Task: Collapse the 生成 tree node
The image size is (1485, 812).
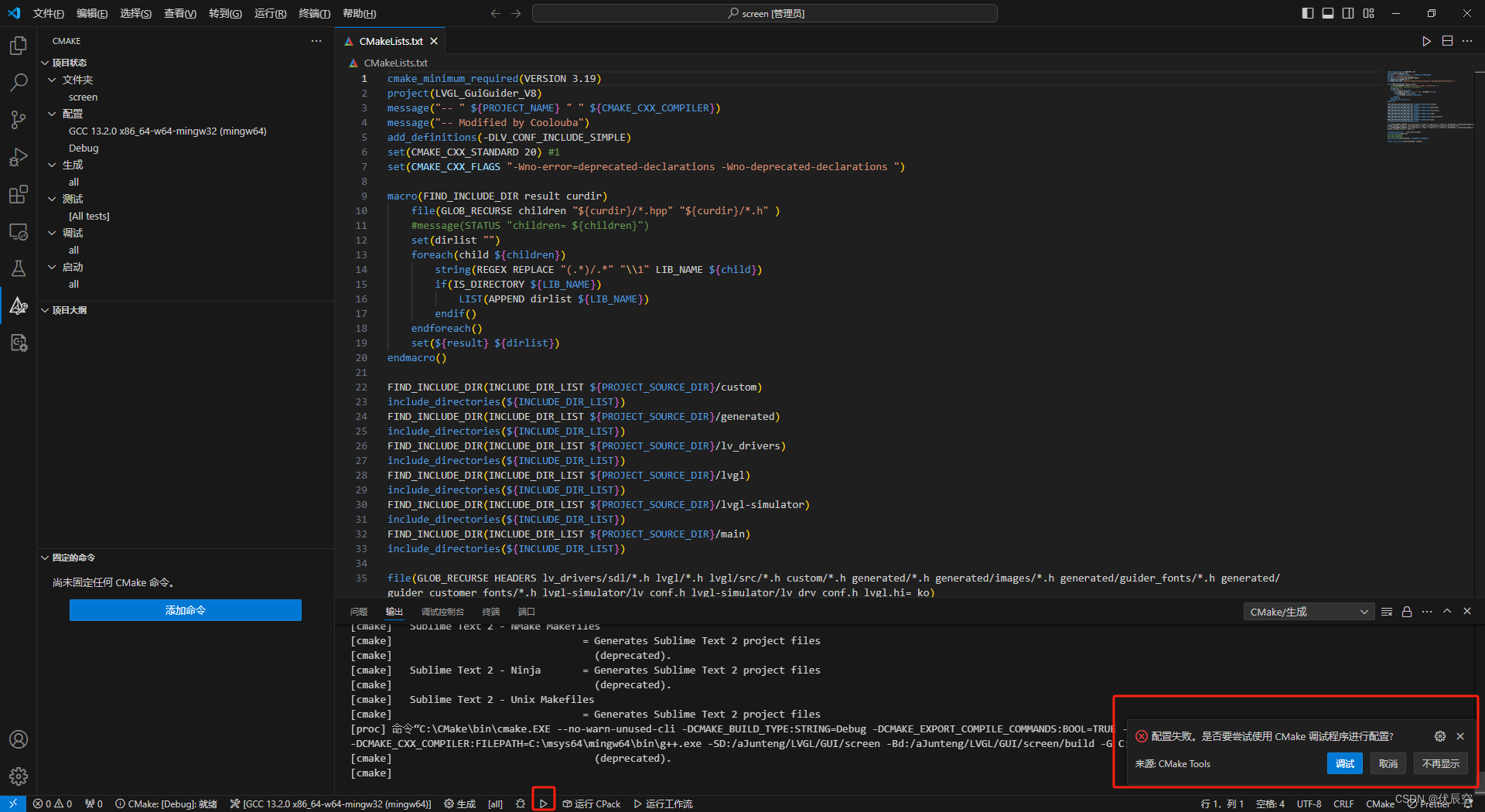Action: point(52,165)
